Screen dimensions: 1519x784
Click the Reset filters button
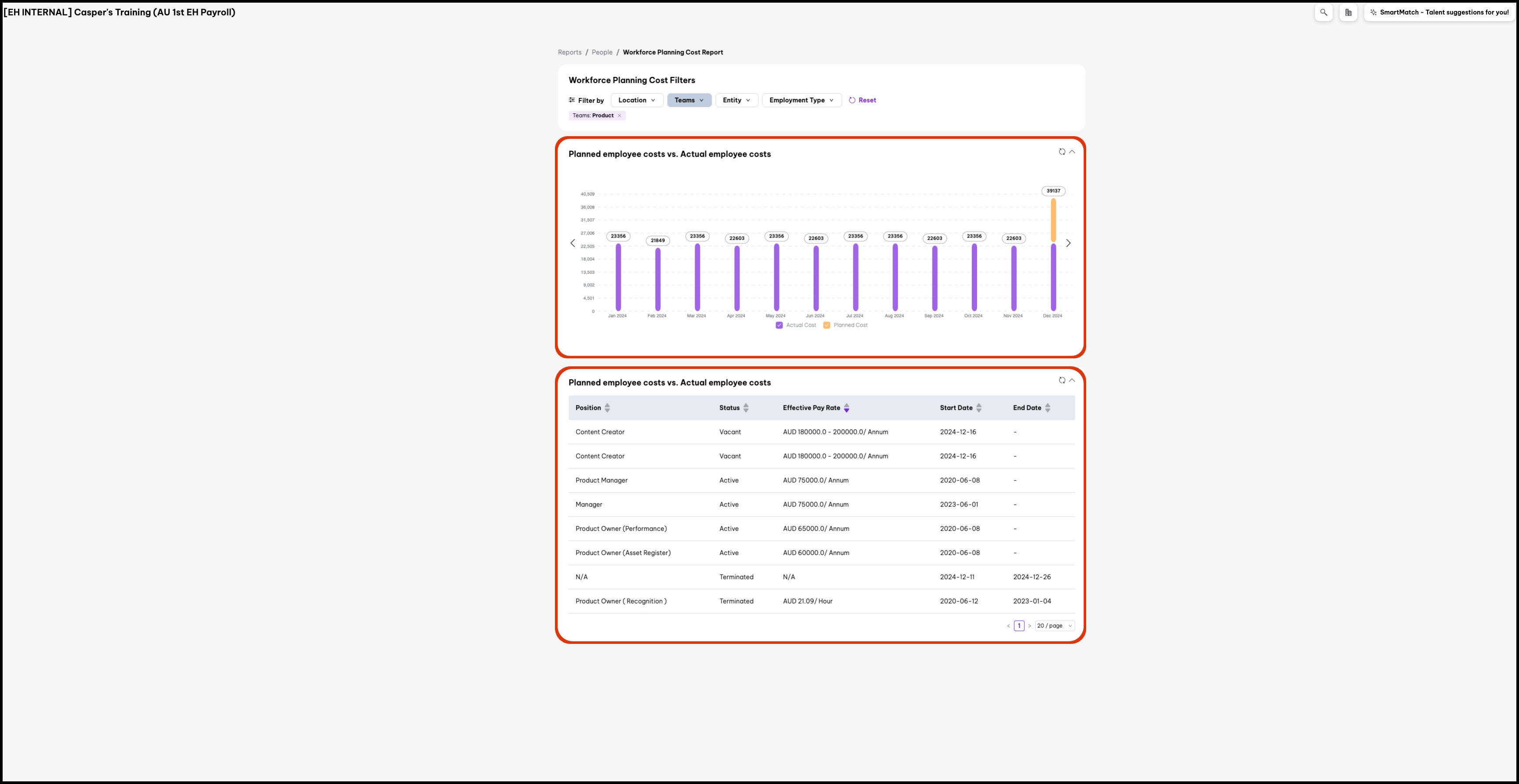[x=862, y=100]
